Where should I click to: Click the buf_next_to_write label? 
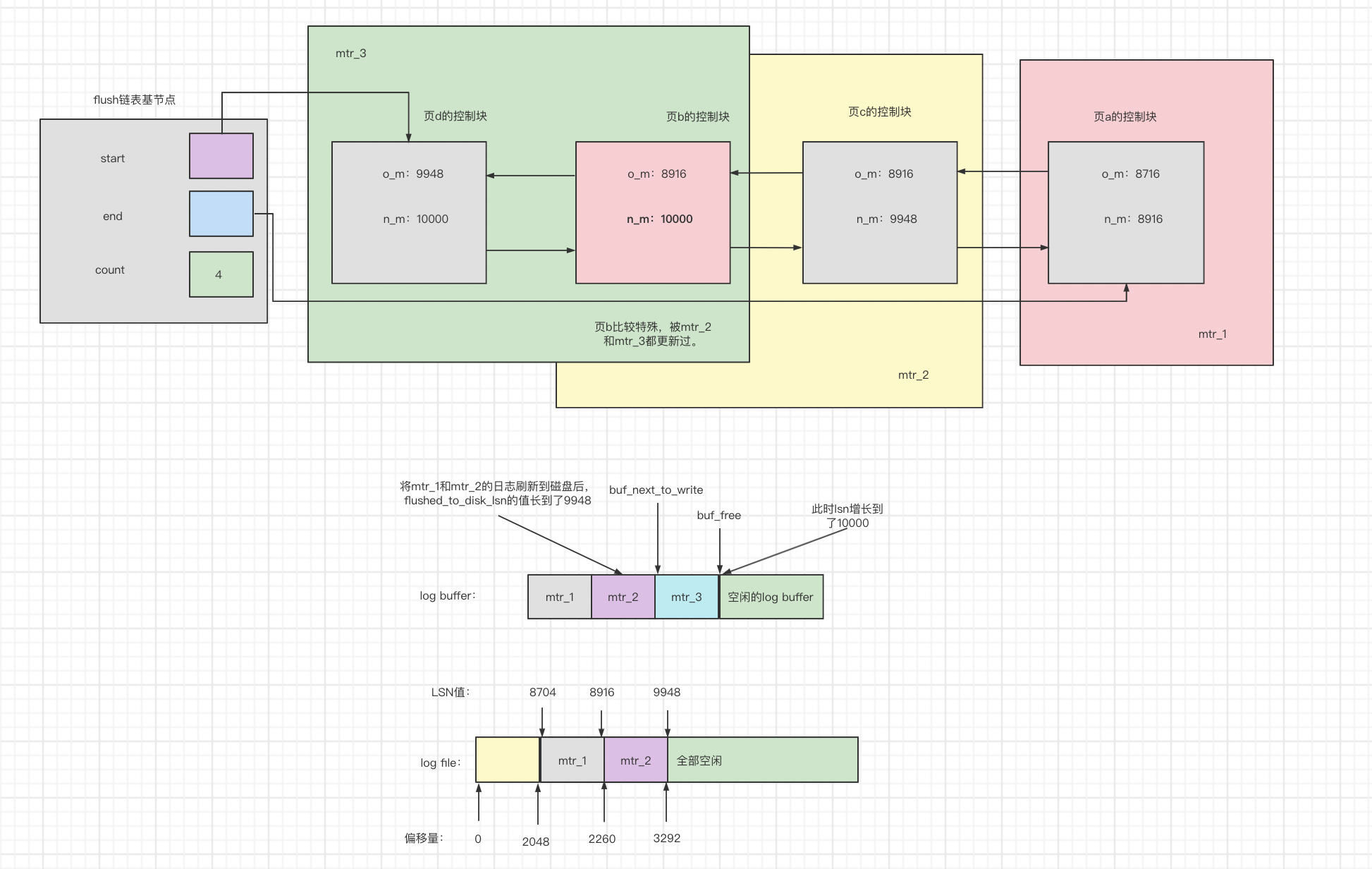click(656, 490)
